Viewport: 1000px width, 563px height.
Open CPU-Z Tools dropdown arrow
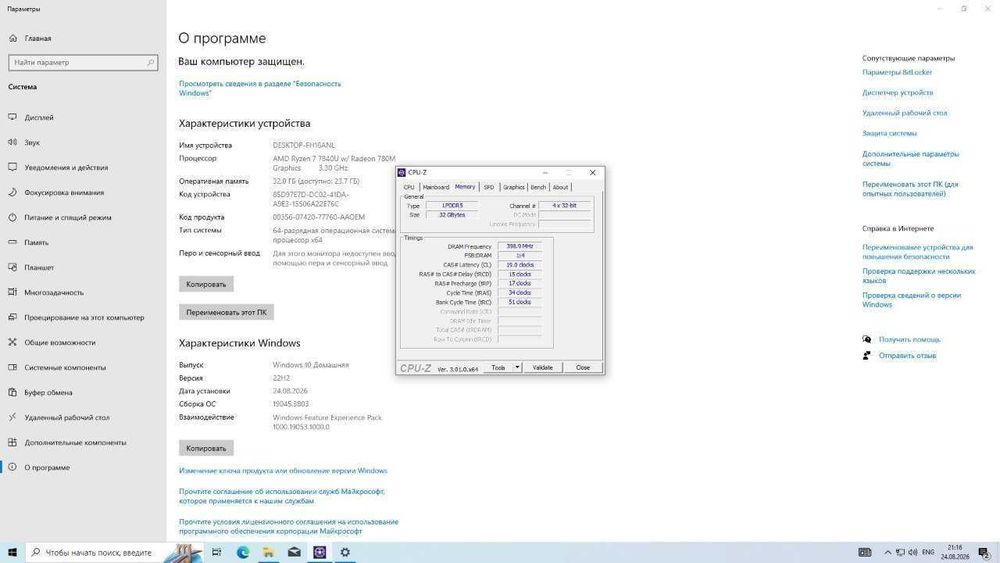pos(517,367)
